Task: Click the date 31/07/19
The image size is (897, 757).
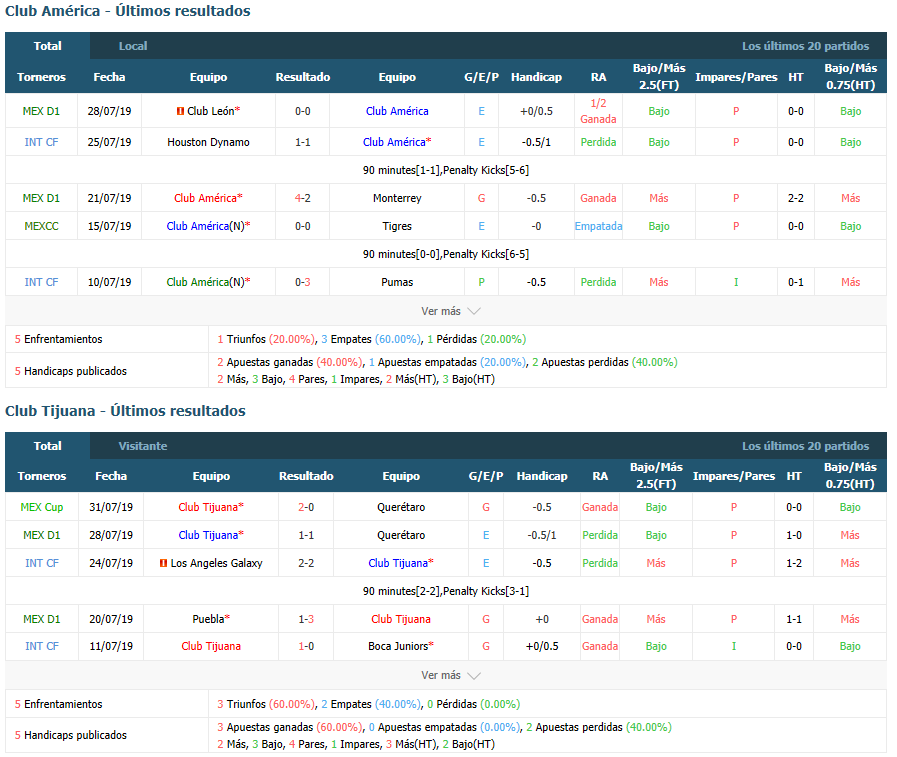Action: point(111,507)
